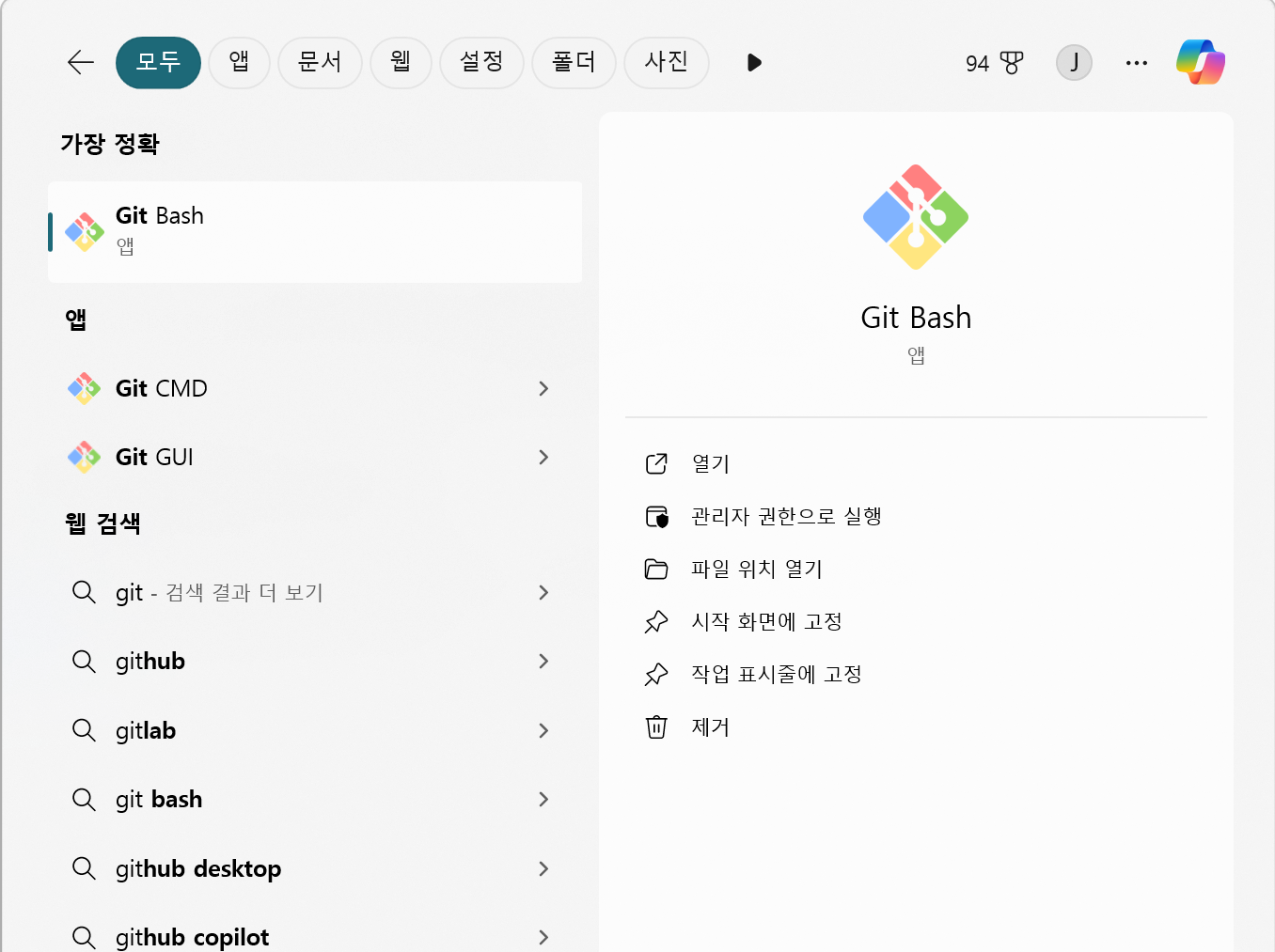Expand the git bash suggestion chevron
The width and height of the screenshot is (1275, 952).
tap(543, 799)
